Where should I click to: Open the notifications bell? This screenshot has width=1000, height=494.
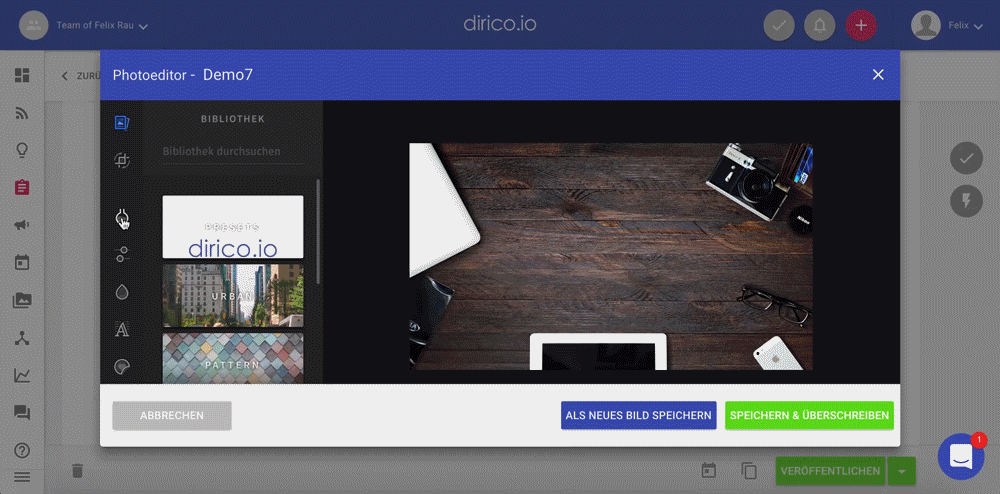click(820, 25)
